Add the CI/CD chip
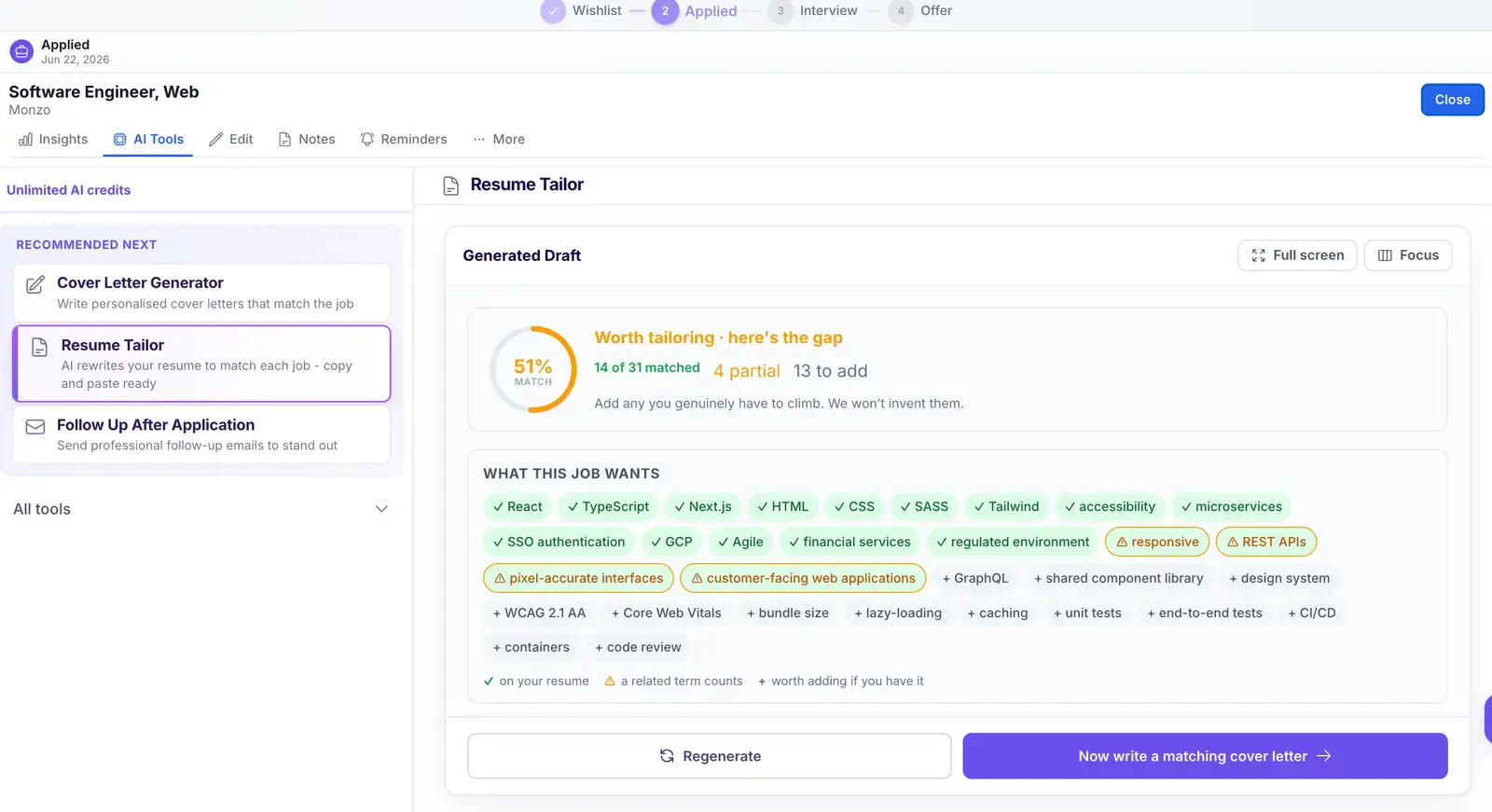The image size is (1492, 812). (x=1311, y=612)
